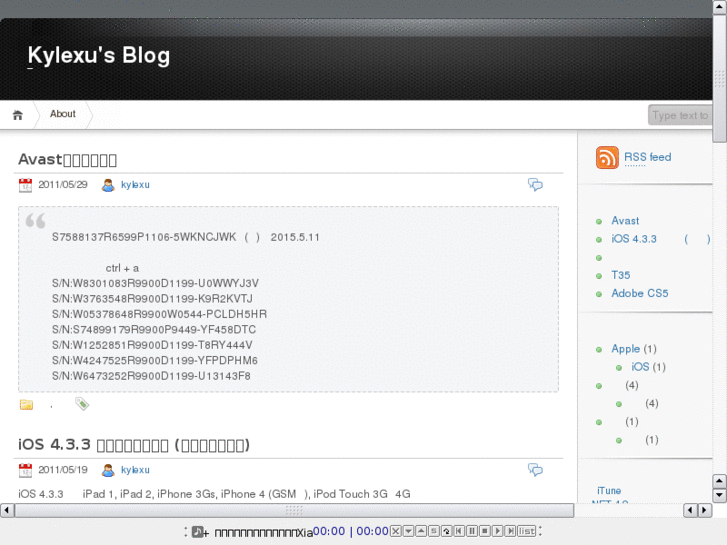Image resolution: width=727 pixels, height=545 pixels.
Task: Open the tag icon under the Avast post
Action: pos(82,404)
